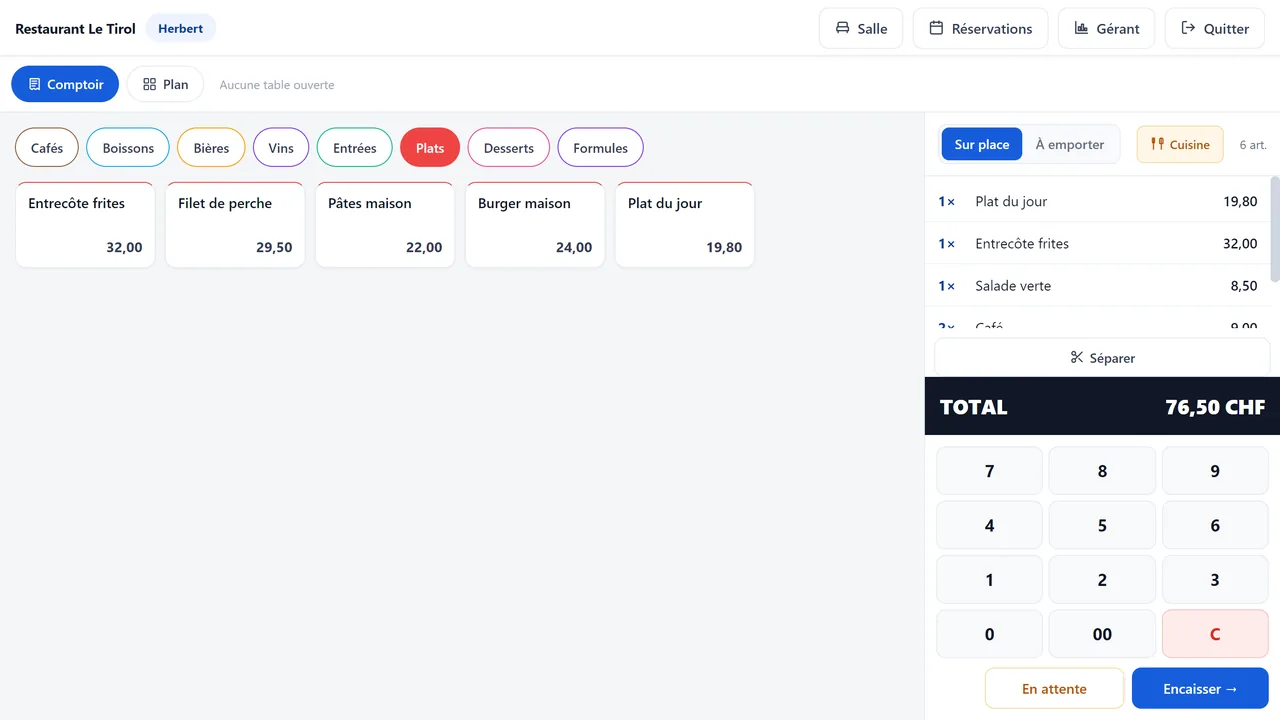Click the order list scrollbar

click(x=1275, y=230)
